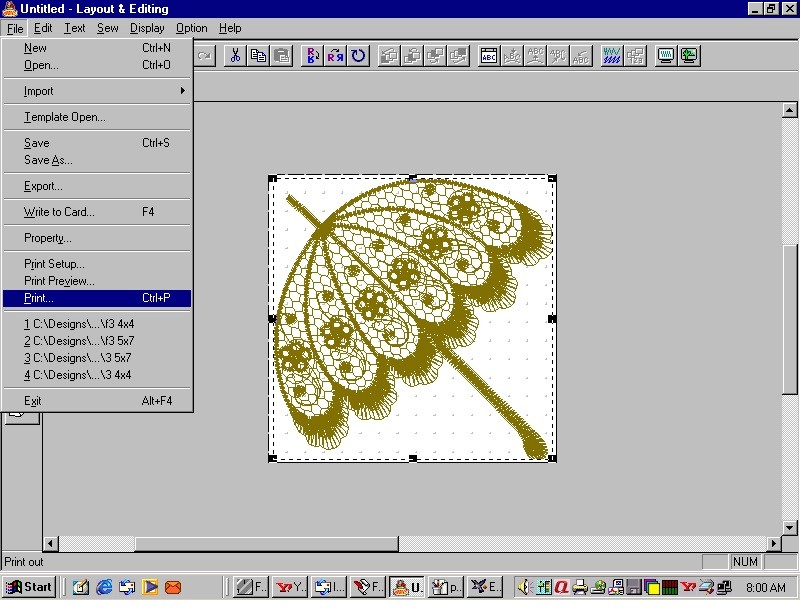Open the File menu
Screen dimensions: 800x612
point(15,29)
